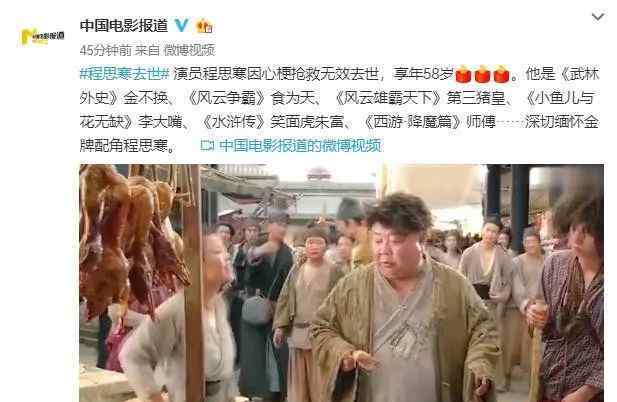Screen dimensions: 617x402
Task: Click the third red candle emoji
Action: [x=501, y=74]
